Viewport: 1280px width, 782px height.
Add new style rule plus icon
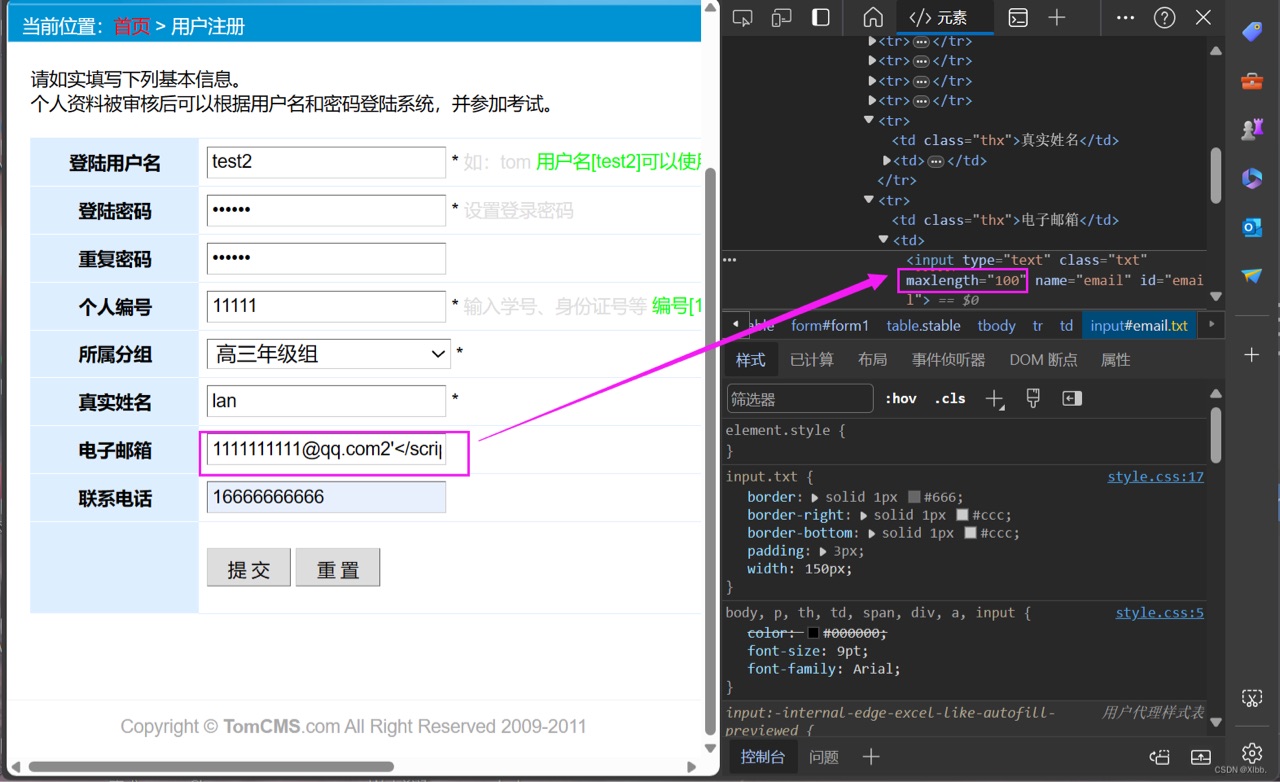pyautogui.click(x=994, y=399)
